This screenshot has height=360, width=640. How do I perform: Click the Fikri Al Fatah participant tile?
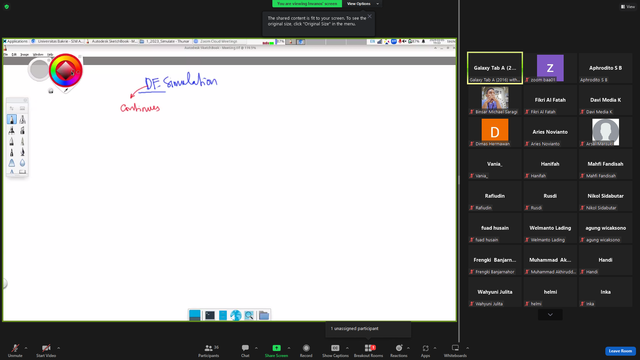(550, 100)
